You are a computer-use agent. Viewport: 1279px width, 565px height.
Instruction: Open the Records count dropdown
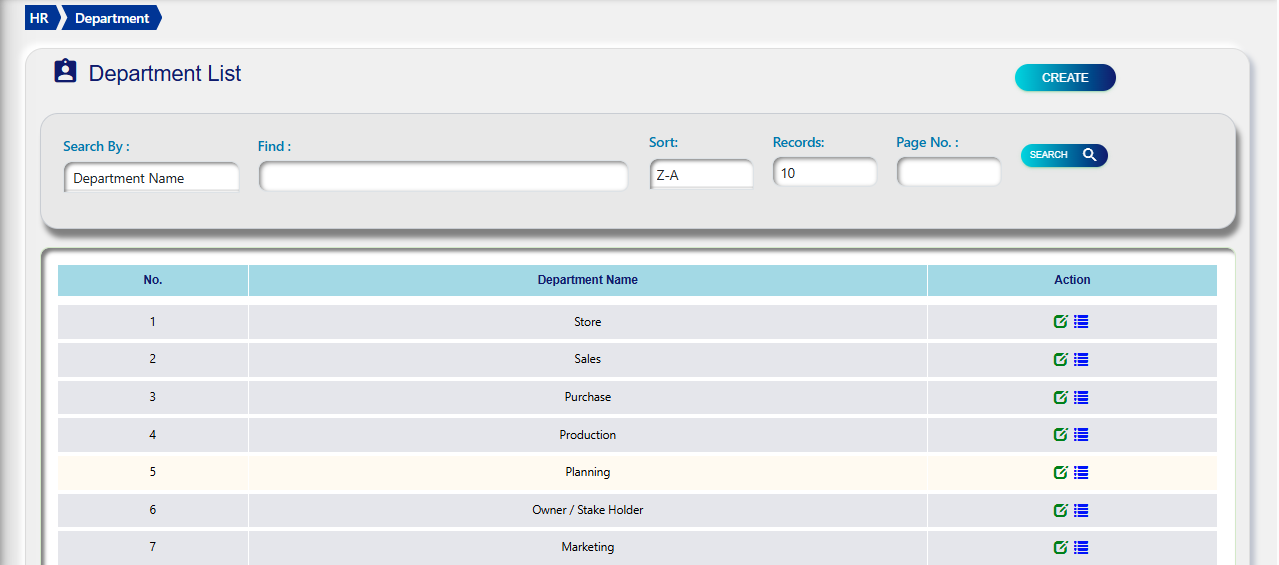[824, 173]
